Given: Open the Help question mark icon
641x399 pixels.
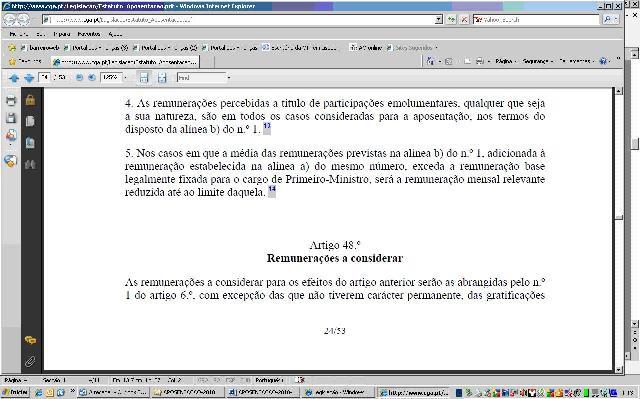Looking at the screenshot, I should click(603, 61).
